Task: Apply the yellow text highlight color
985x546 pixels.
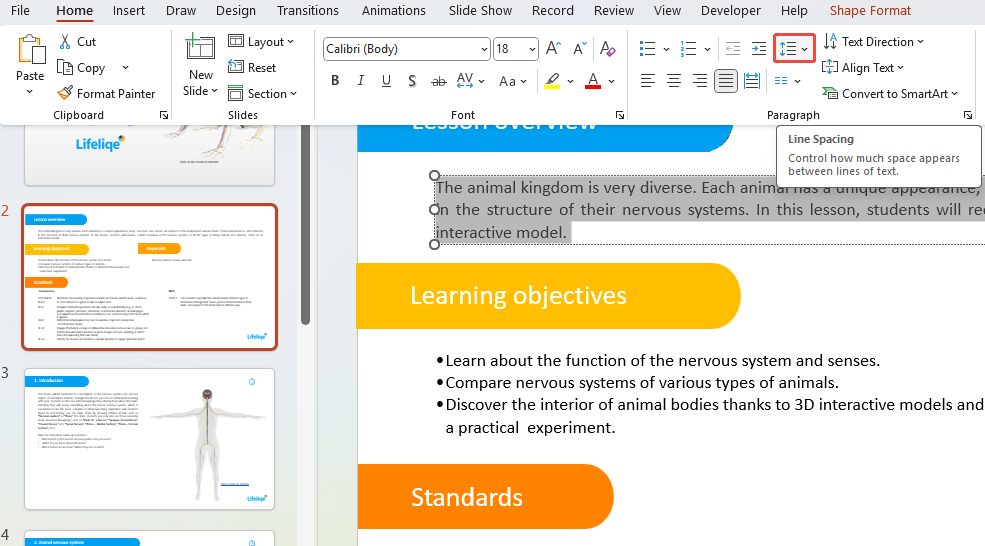Action: [552, 81]
